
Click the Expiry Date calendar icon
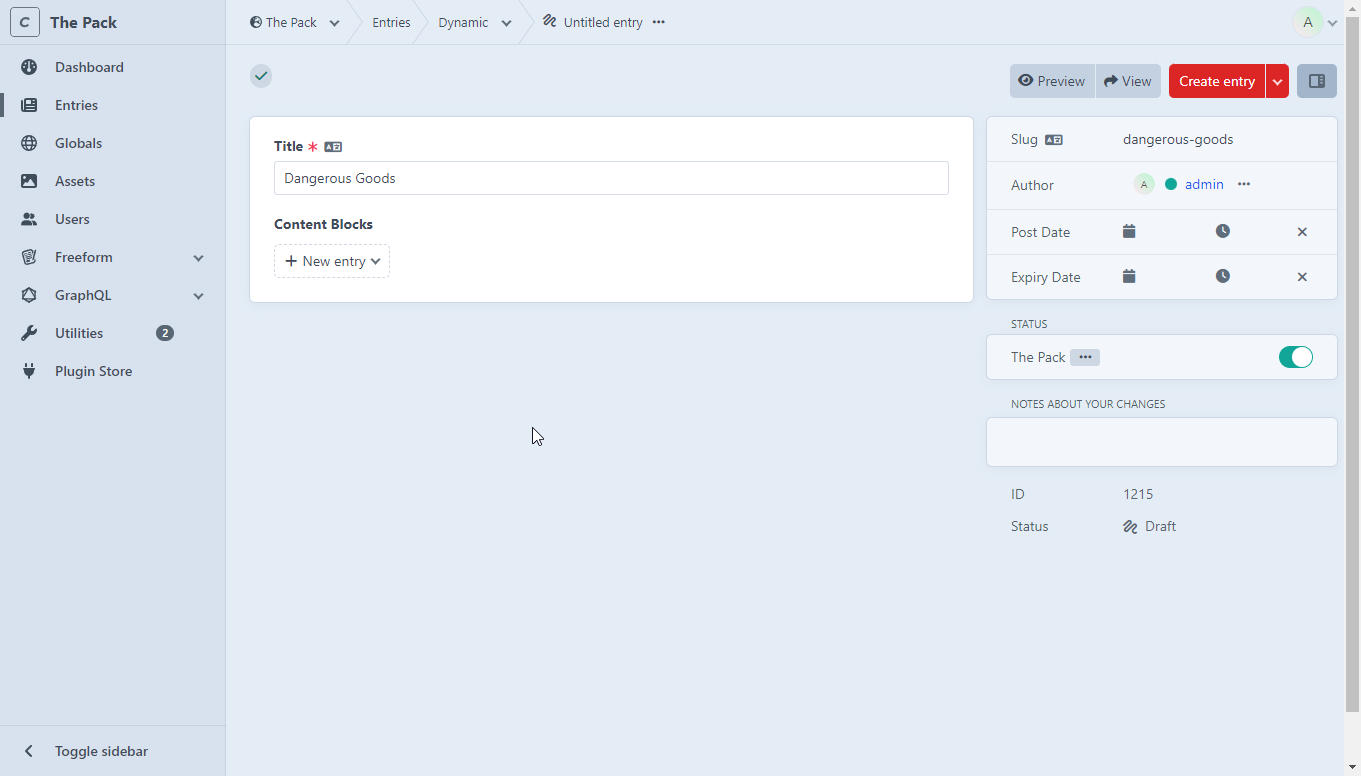coord(1129,276)
